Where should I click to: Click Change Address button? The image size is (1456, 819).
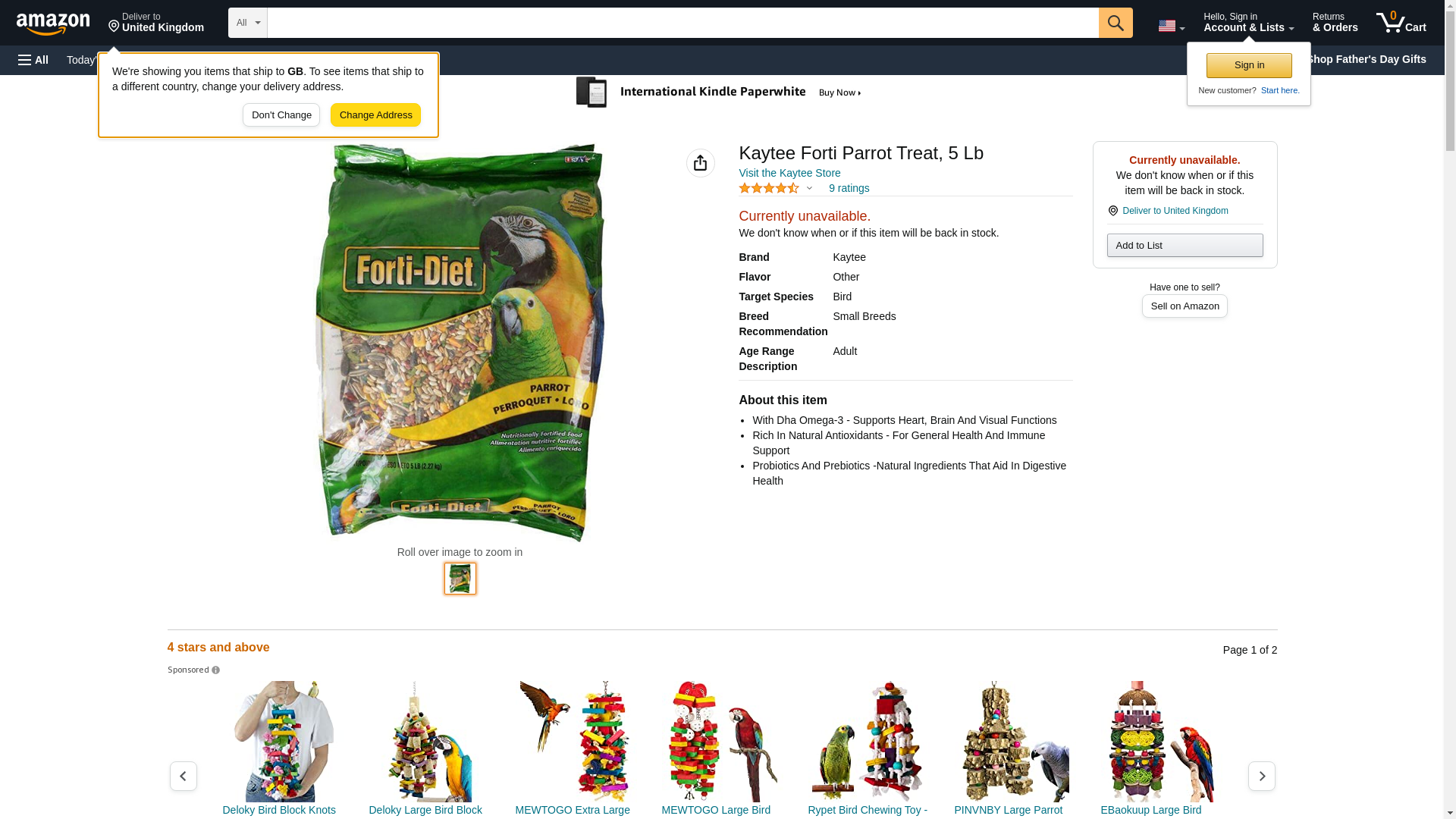pos(375,115)
